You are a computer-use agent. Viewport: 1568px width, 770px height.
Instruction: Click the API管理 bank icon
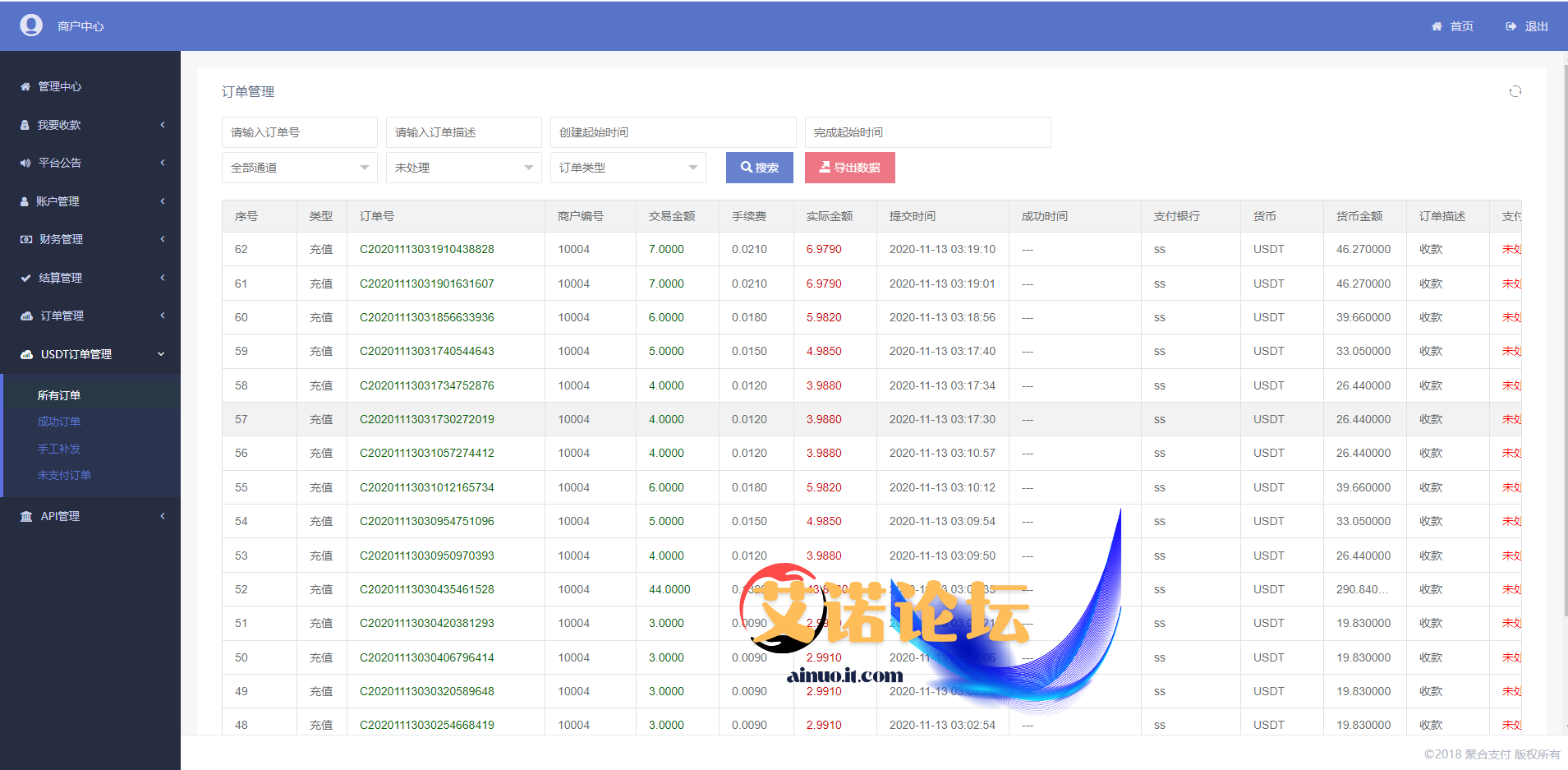coord(26,516)
